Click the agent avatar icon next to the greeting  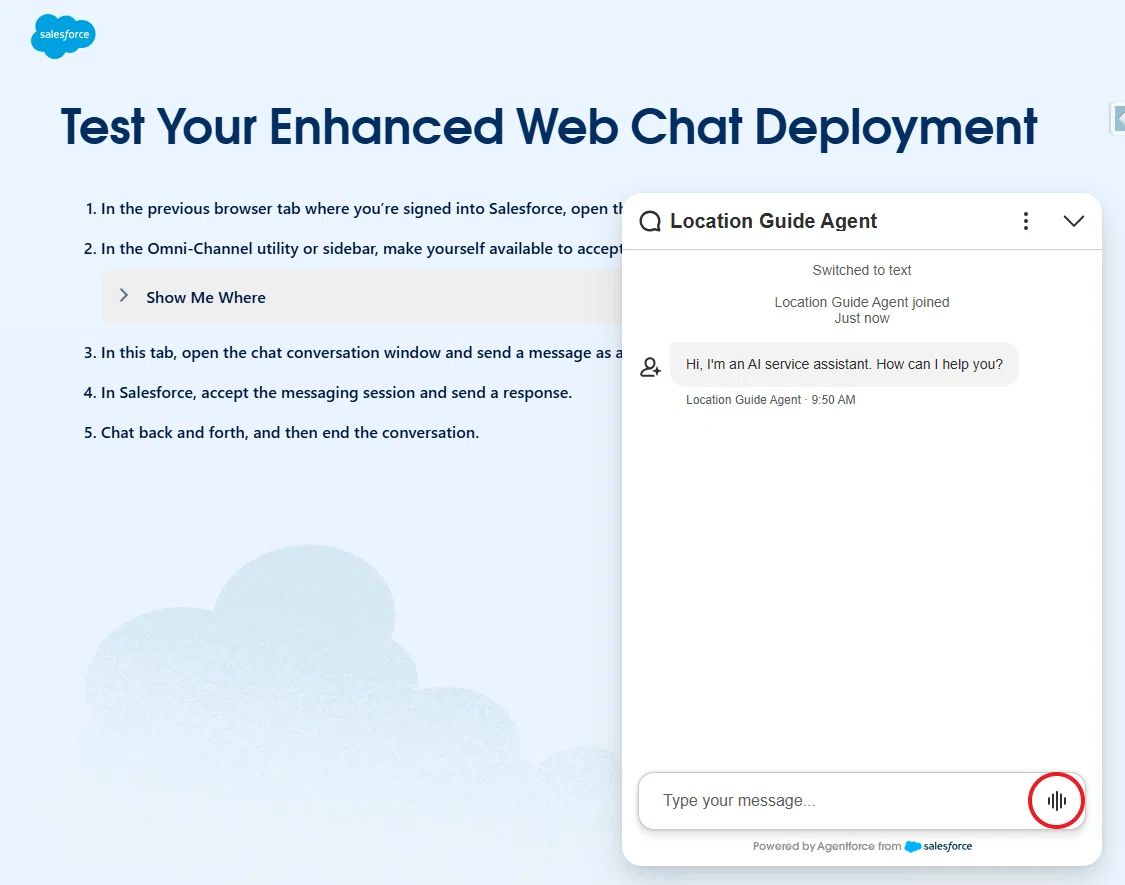[x=650, y=367]
